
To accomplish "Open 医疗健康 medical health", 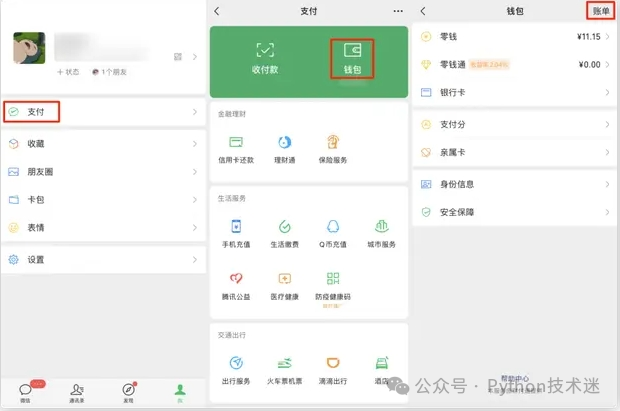I will click(285, 286).
